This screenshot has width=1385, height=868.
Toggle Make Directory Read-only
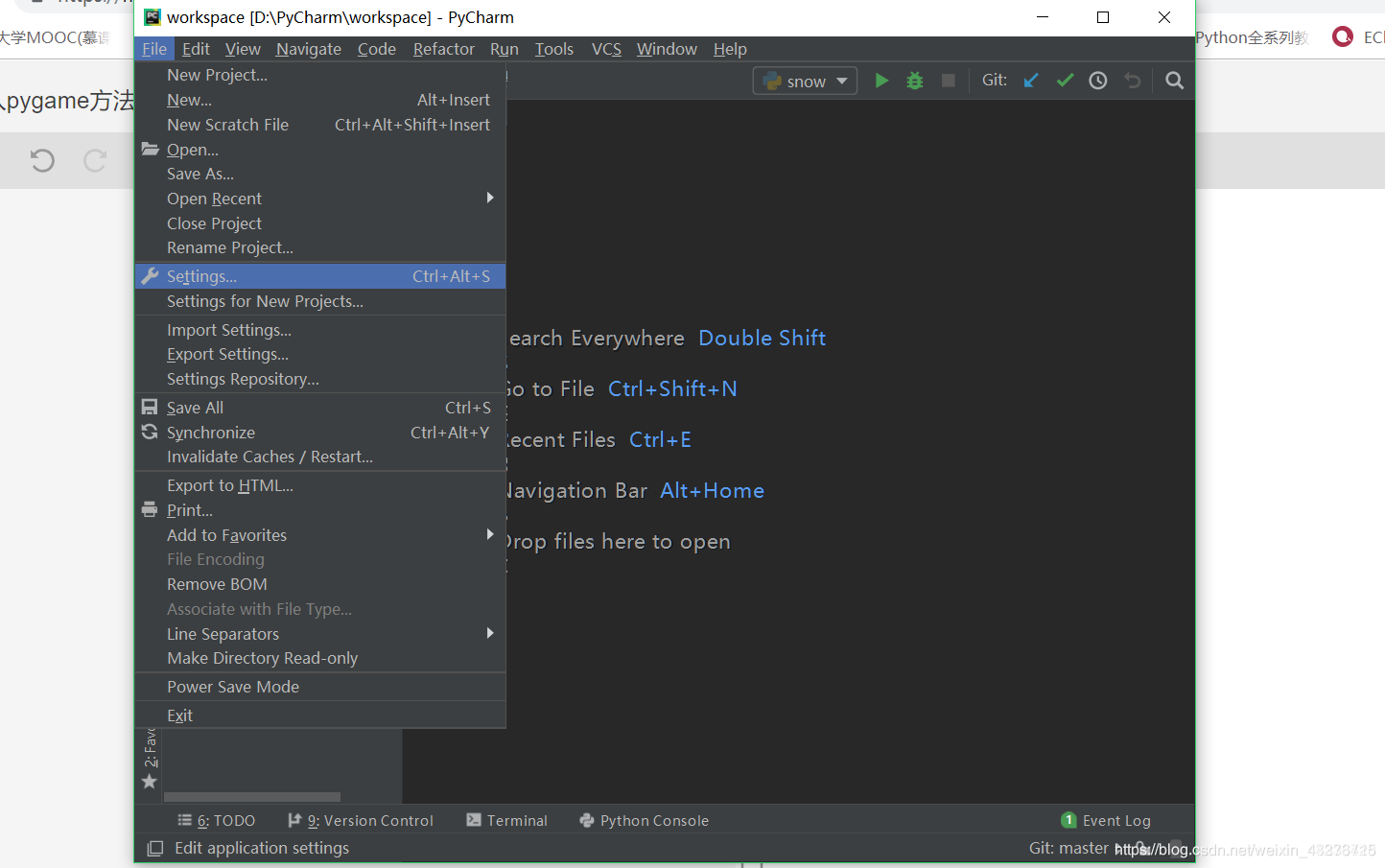[x=262, y=658]
